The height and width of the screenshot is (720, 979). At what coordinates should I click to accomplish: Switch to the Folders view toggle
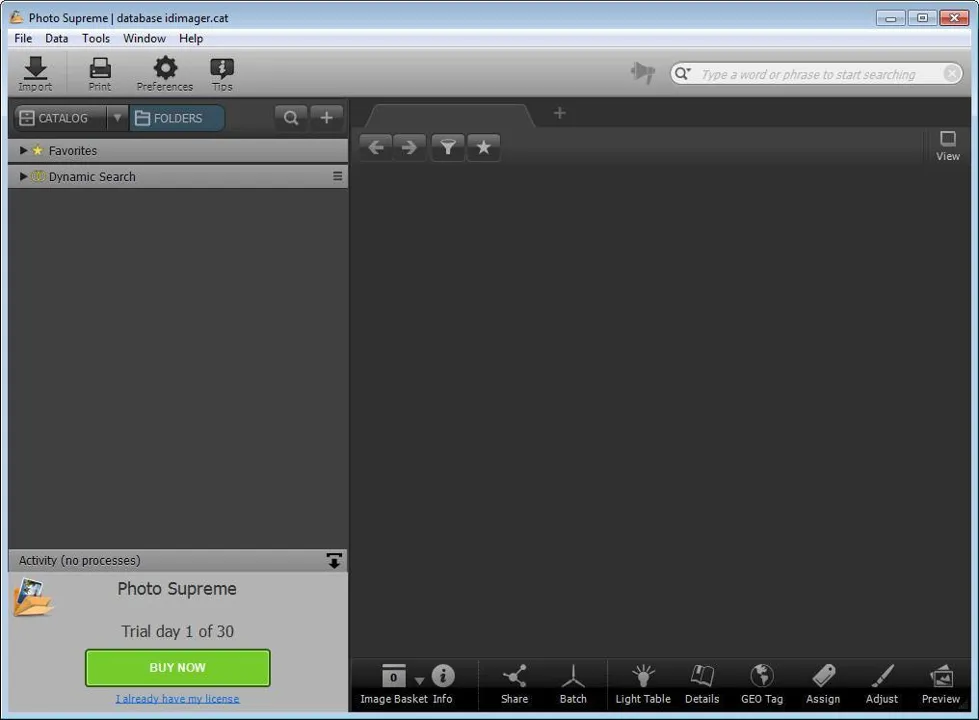point(177,118)
